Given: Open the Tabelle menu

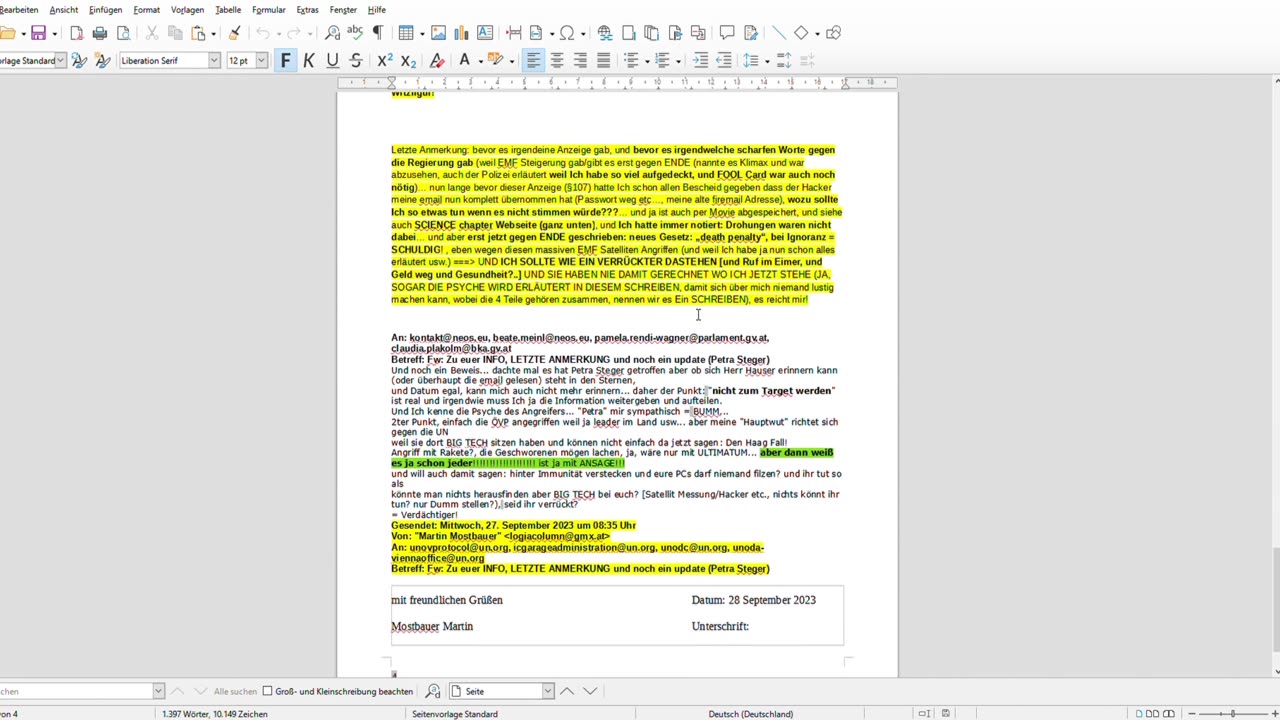Looking at the screenshot, I should (228, 10).
